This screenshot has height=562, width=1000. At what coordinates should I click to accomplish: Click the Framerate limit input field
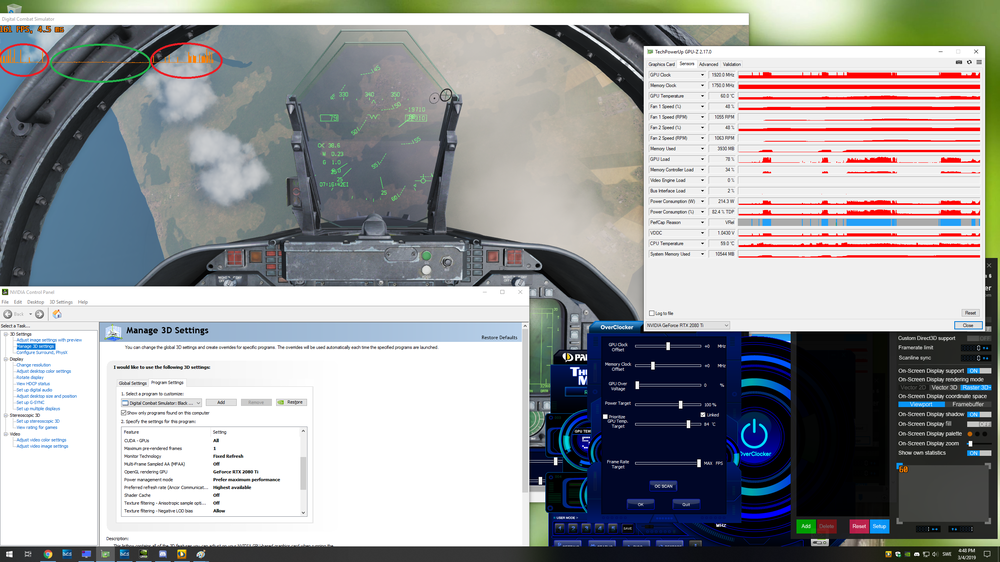tap(976, 348)
